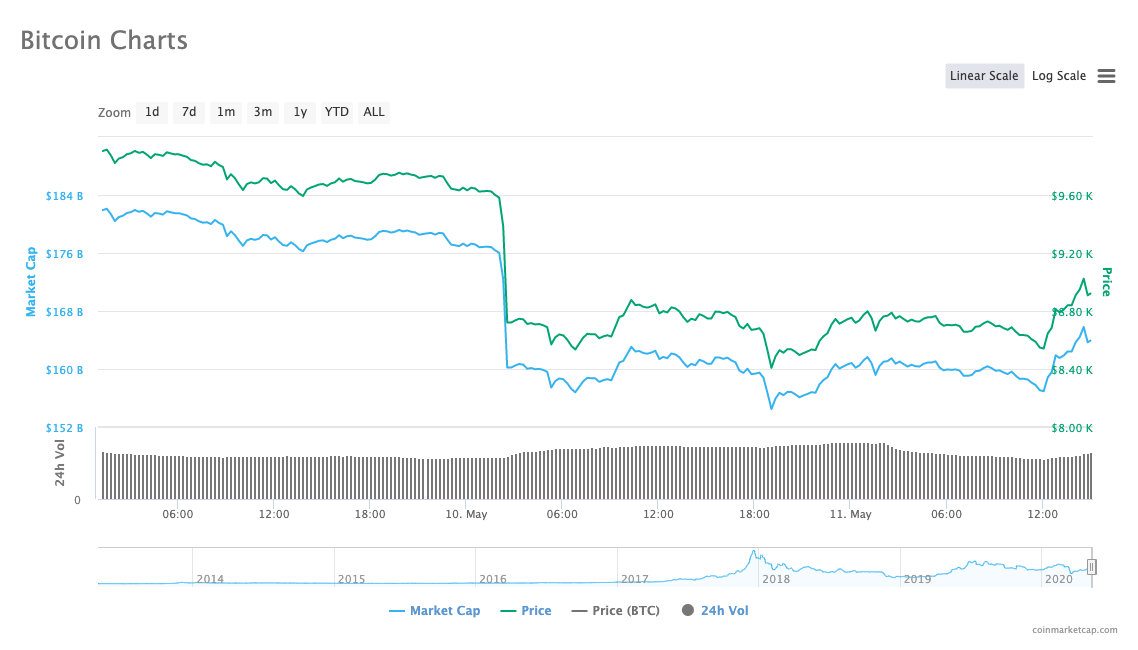Switch to Log Scale

(x=1059, y=75)
